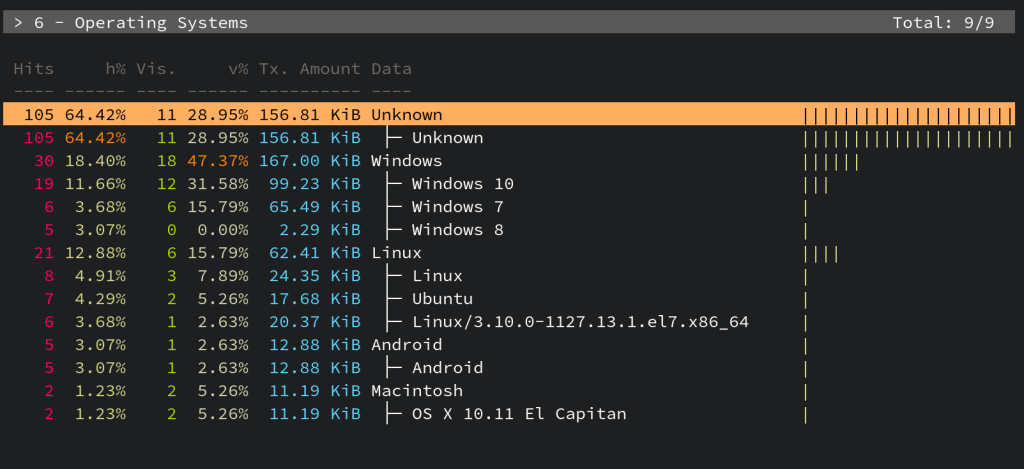Select the Ubuntu entry
Viewport: 1024px width, 469px height.
click(442, 299)
